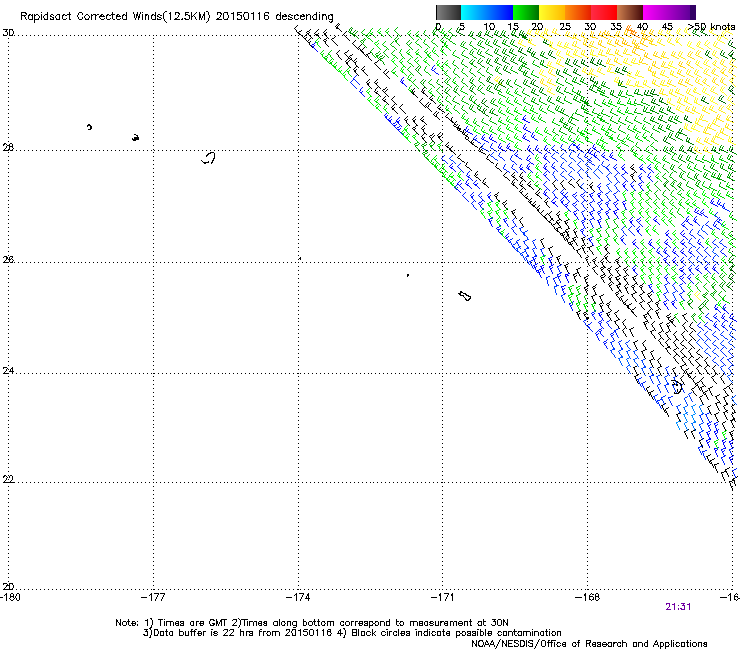Click the -171 longitude axis label

coord(443,598)
